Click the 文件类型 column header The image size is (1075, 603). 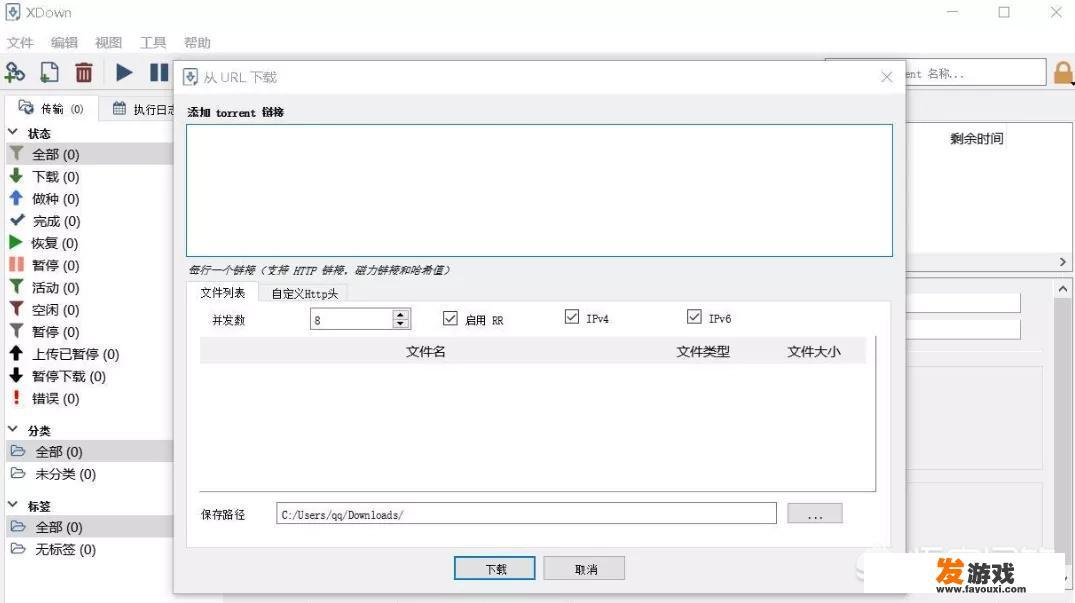pyautogui.click(x=703, y=352)
